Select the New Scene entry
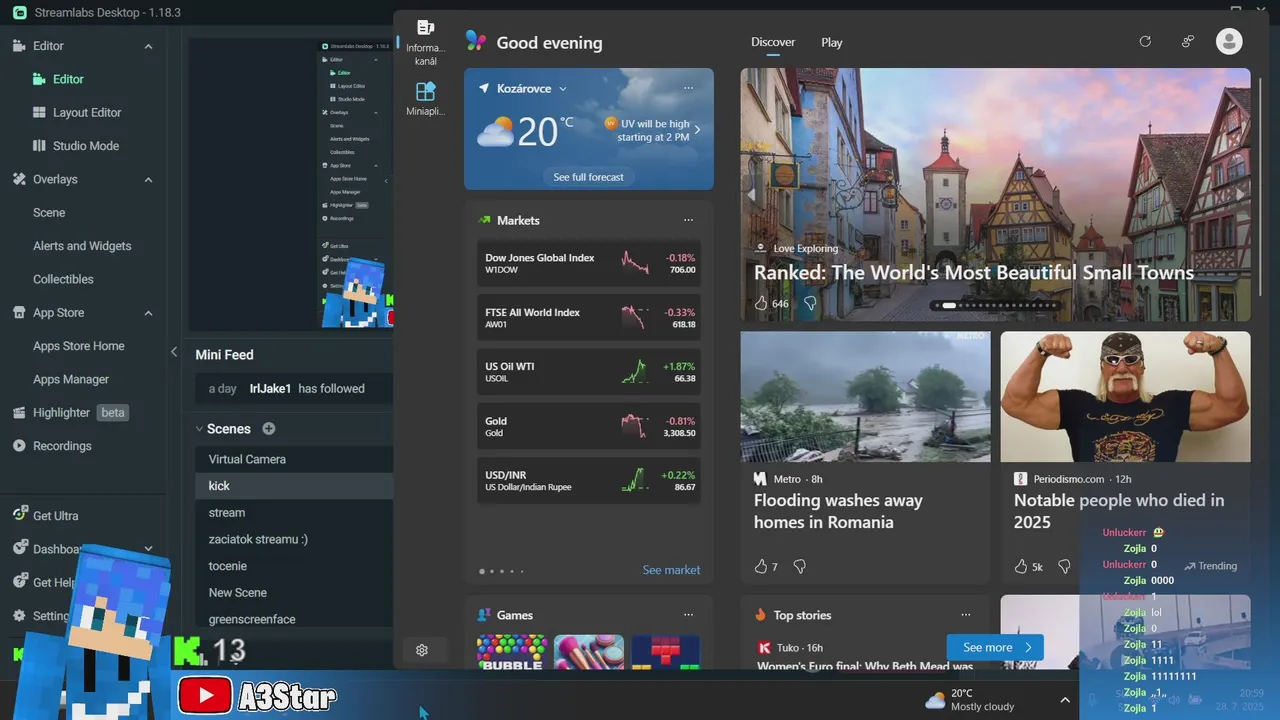Screen dimensions: 1280x720 (293, 593)
